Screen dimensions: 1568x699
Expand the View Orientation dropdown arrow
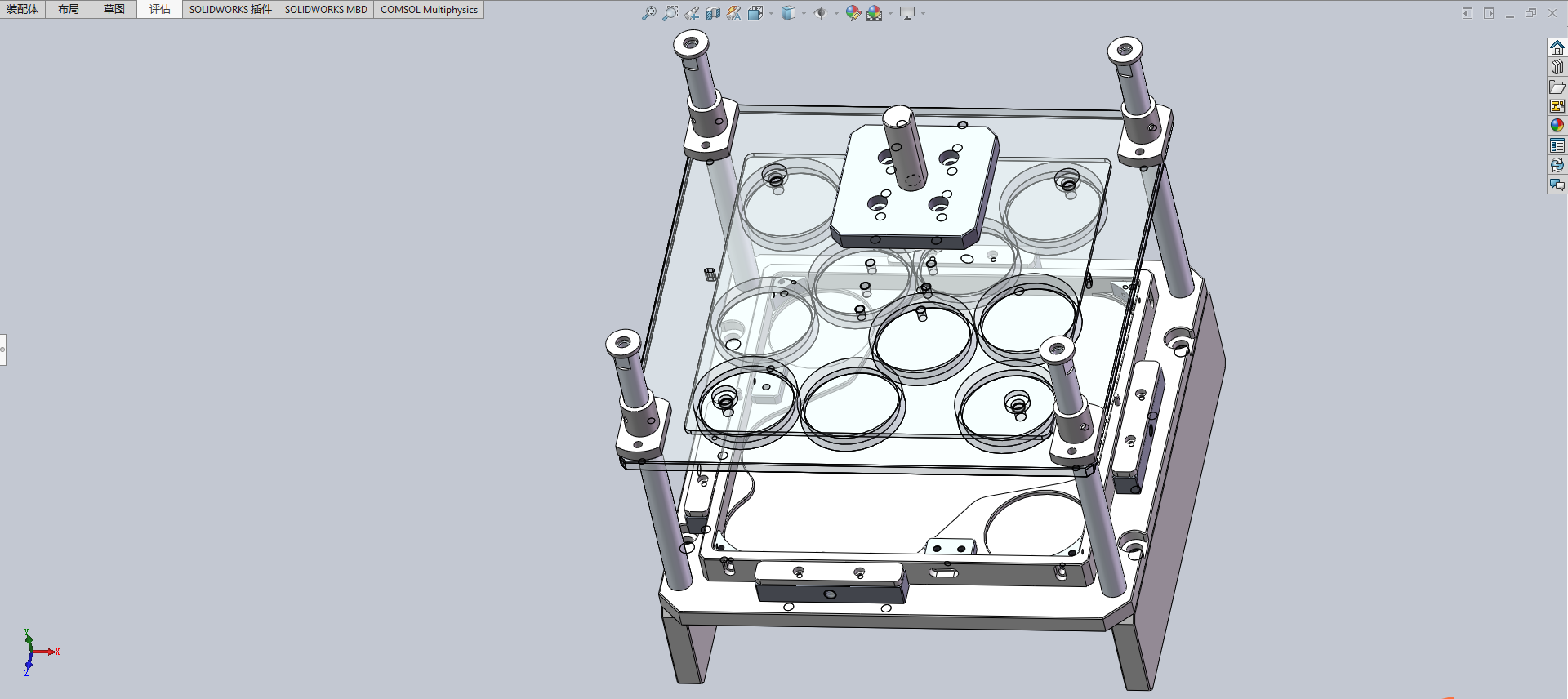tap(771, 13)
